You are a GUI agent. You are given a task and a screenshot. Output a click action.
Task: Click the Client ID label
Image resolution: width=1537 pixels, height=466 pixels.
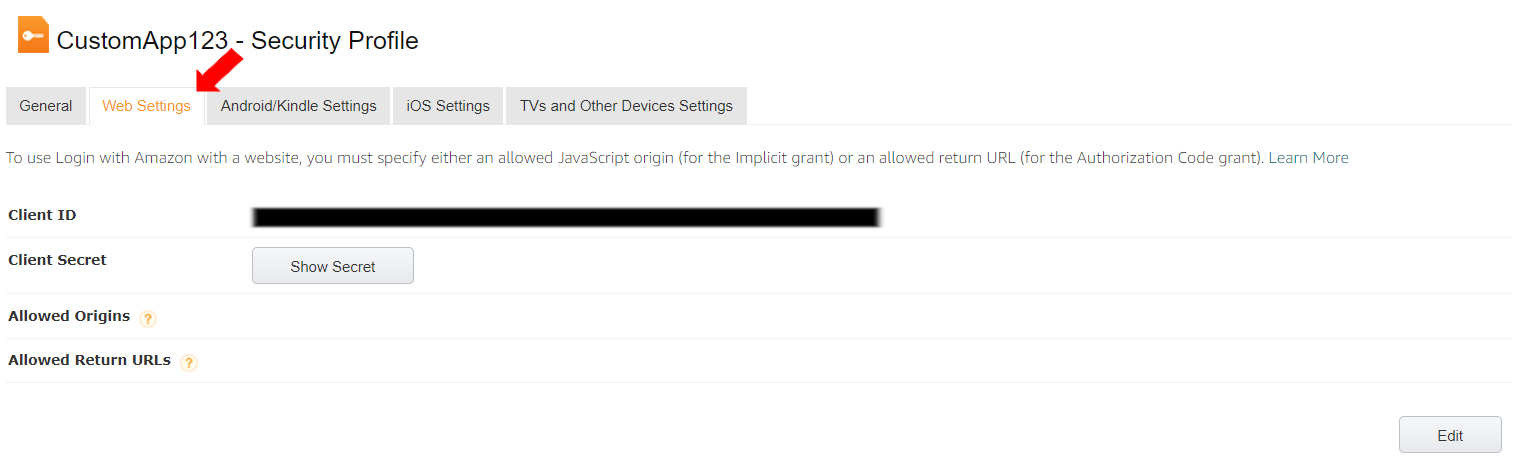42,215
